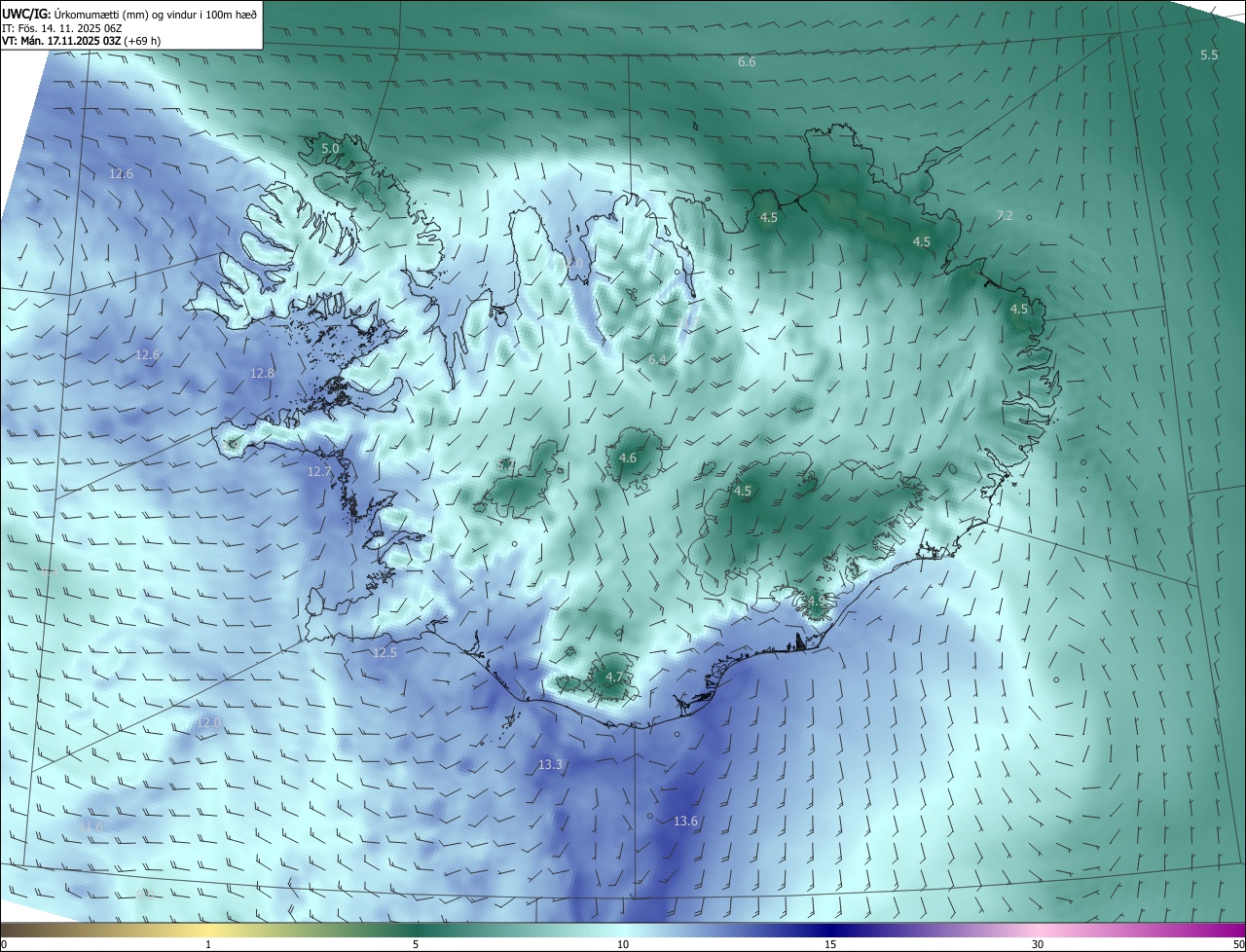Click the green color at scale value 5
1246x952 pixels.
coord(416,930)
